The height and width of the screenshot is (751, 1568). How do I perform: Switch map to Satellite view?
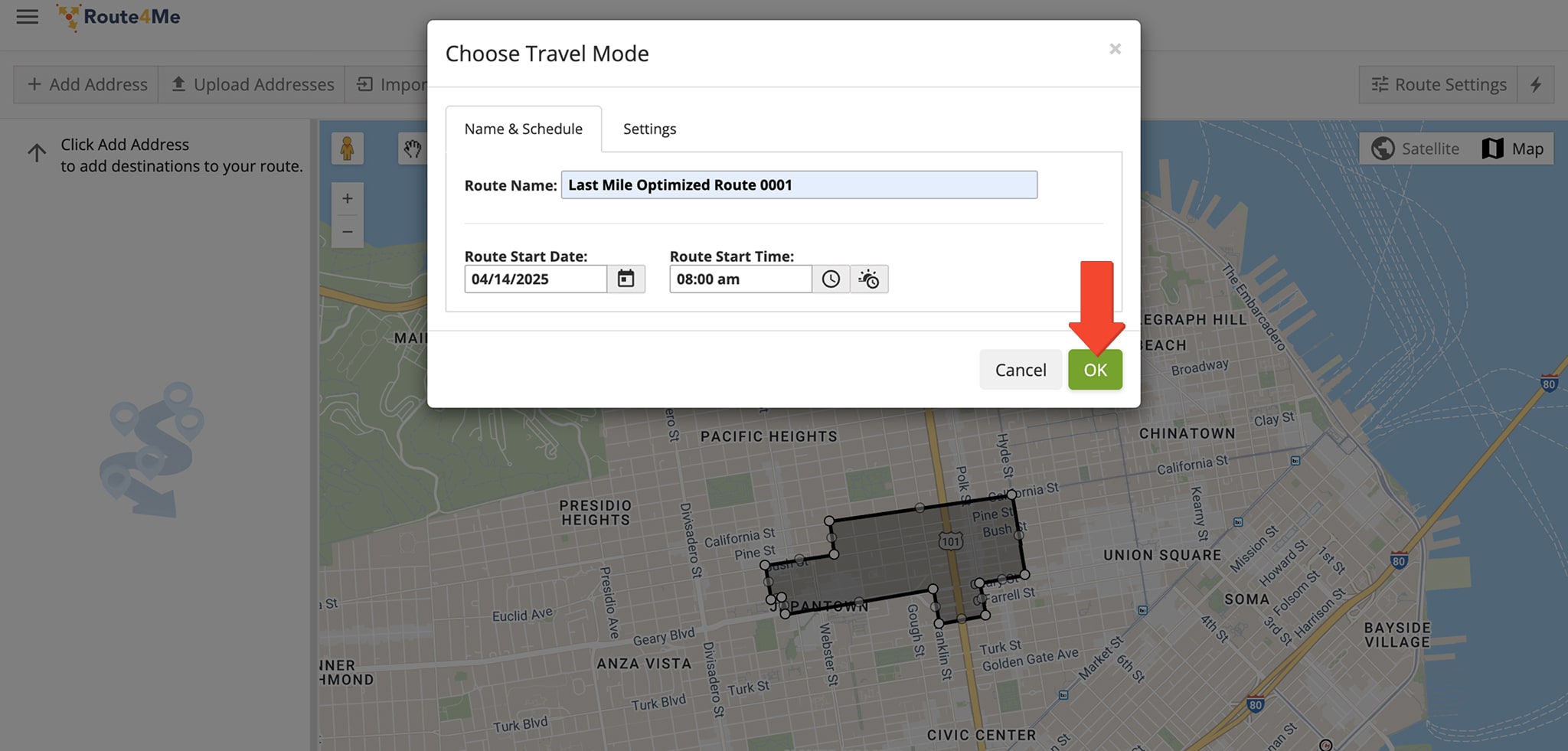(1415, 149)
